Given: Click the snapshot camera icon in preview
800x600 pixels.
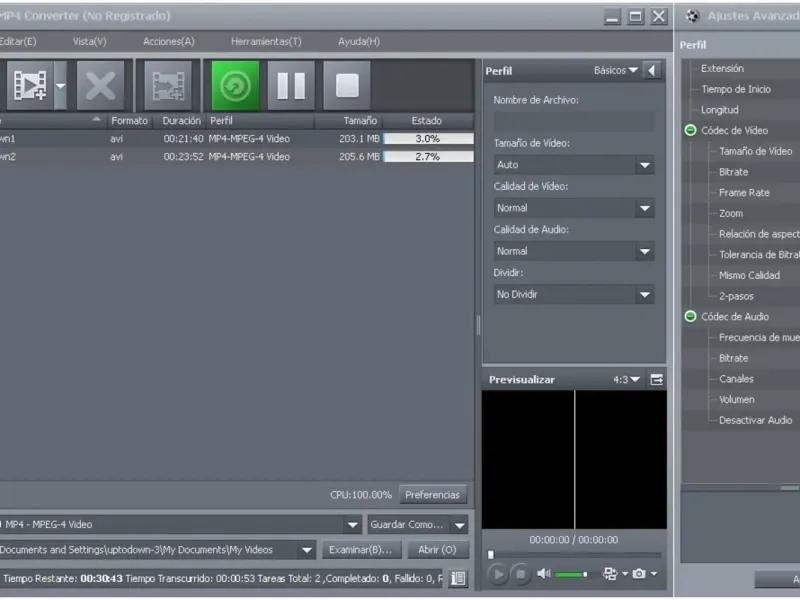Looking at the screenshot, I should (639, 574).
